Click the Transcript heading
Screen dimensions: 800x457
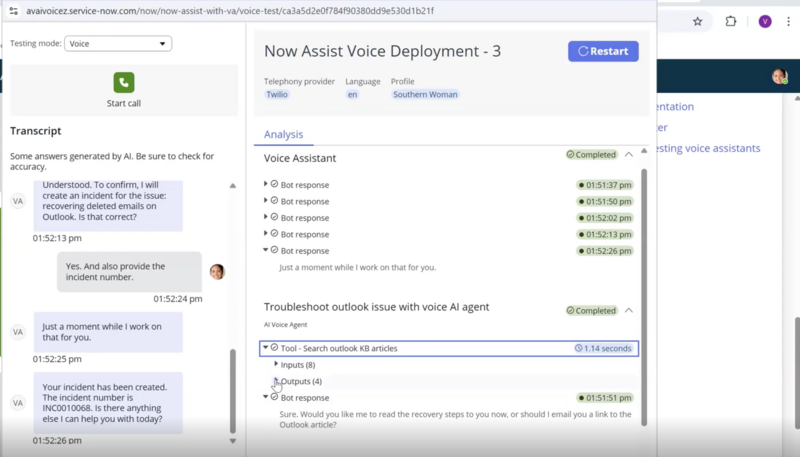coord(36,131)
